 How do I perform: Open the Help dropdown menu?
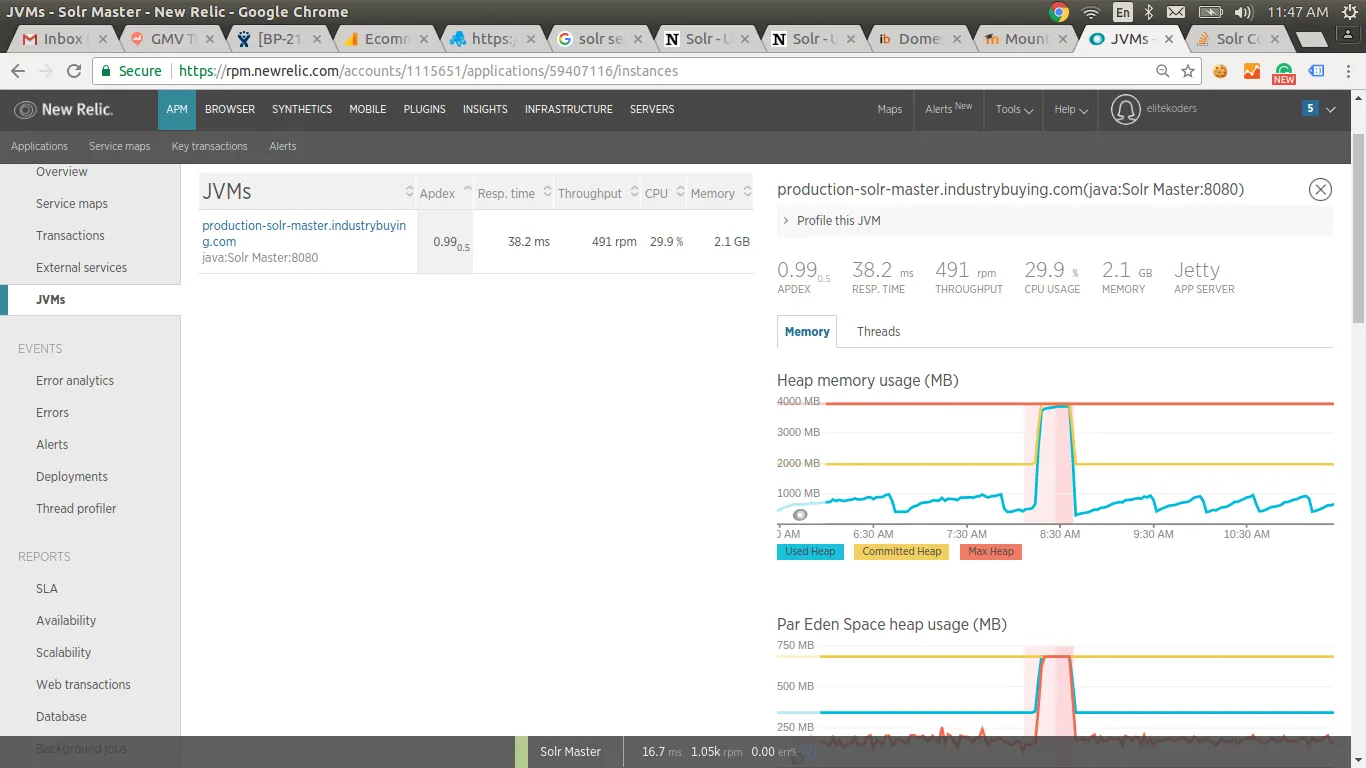pyautogui.click(x=1071, y=109)
